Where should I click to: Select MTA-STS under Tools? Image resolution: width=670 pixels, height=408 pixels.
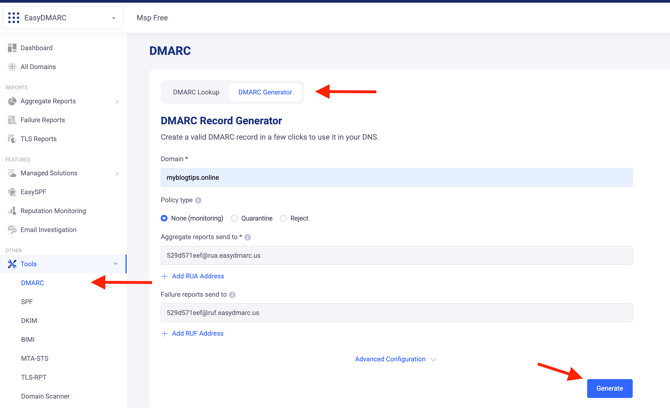click(x=35, y=358)
